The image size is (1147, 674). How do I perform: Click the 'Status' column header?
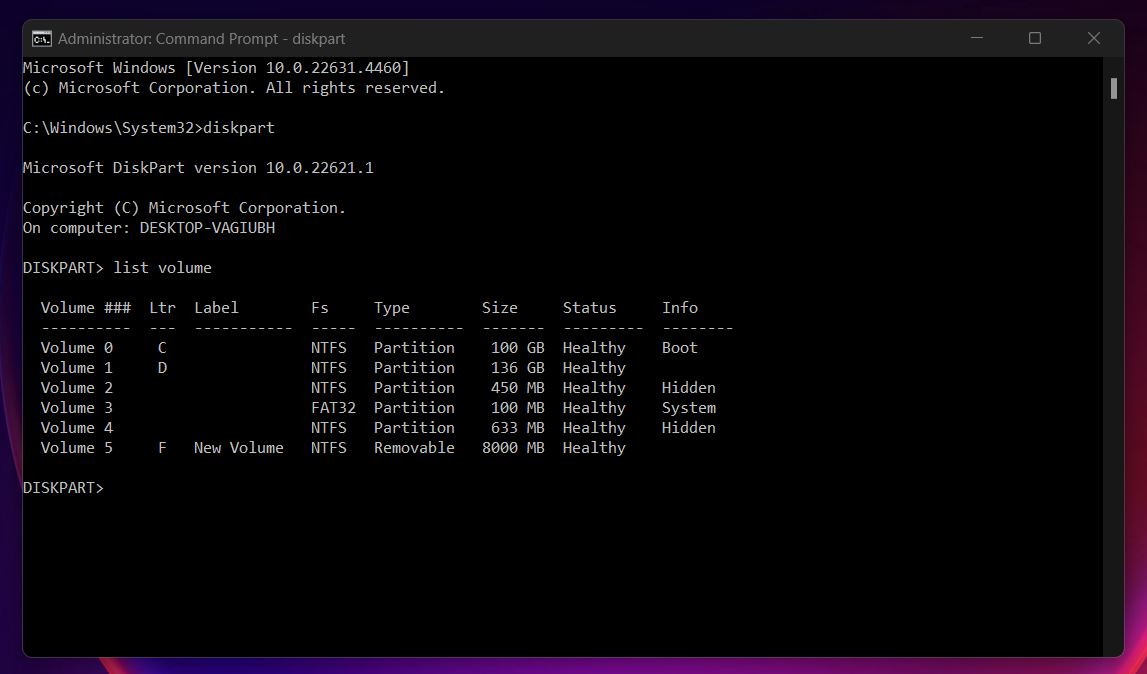589,307
